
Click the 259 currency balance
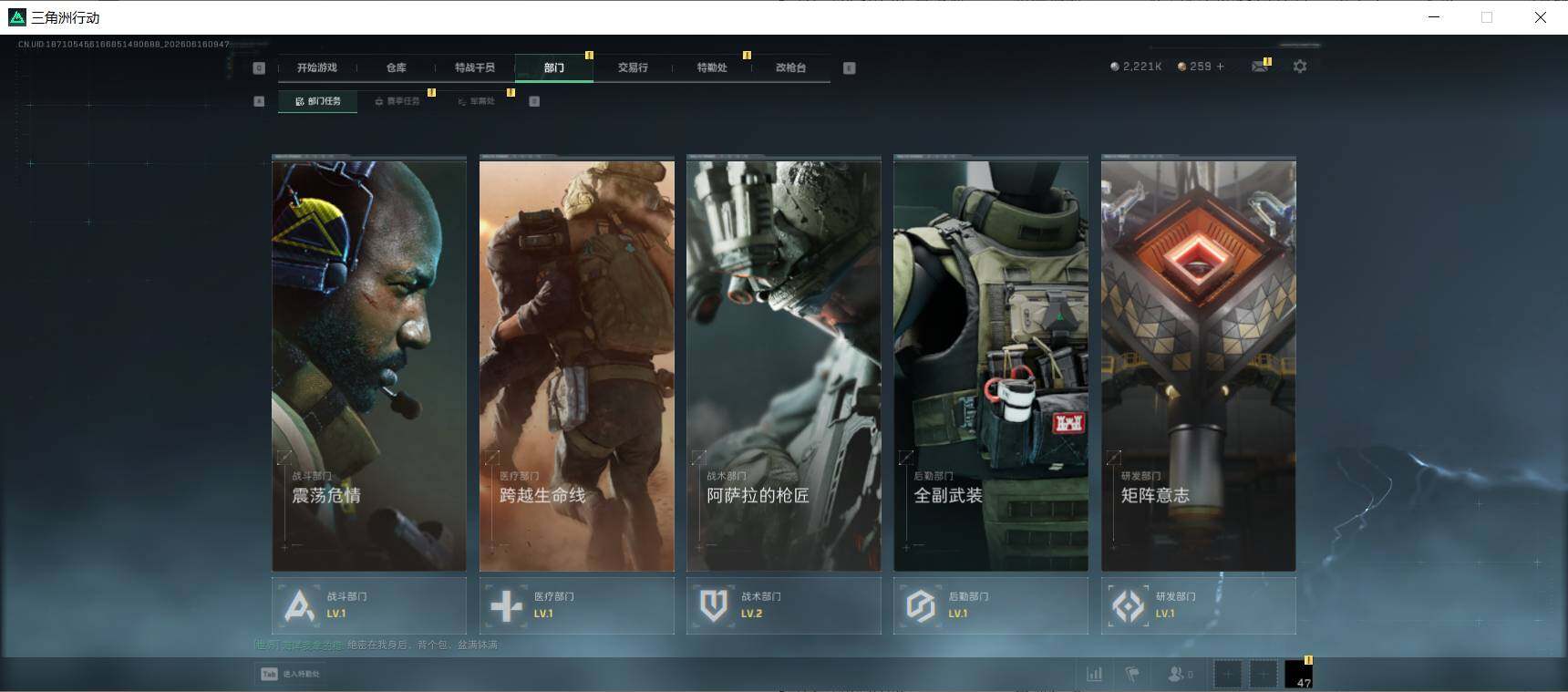(x=1201, y=67)
